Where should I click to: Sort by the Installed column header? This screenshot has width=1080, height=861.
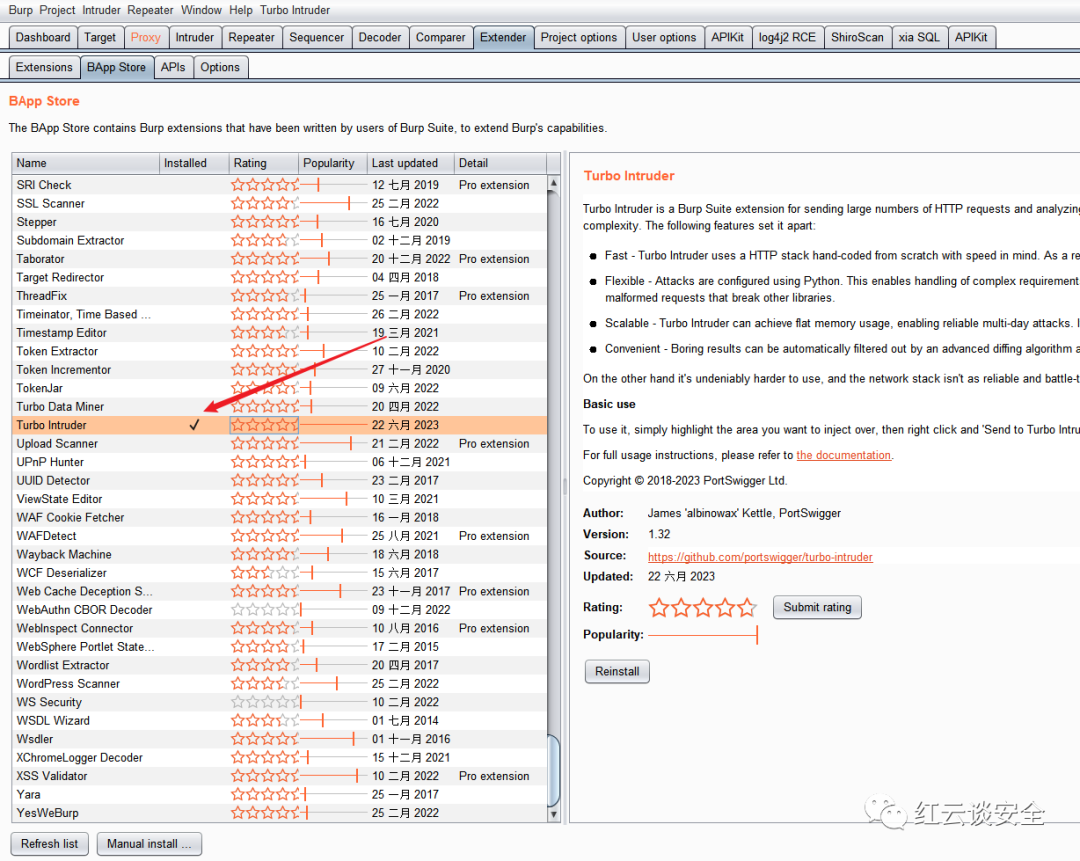click(x=194, y=163)
